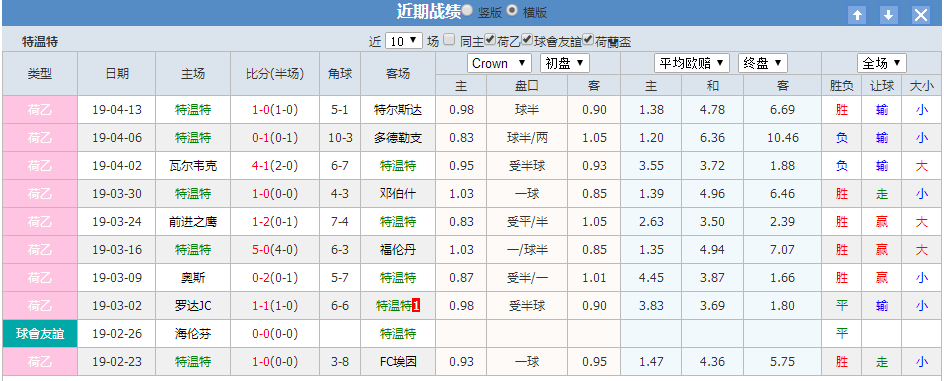Open the Crown bookmaker dropdown
This screenshot has width=944, height=381.
tap(498, 63)
